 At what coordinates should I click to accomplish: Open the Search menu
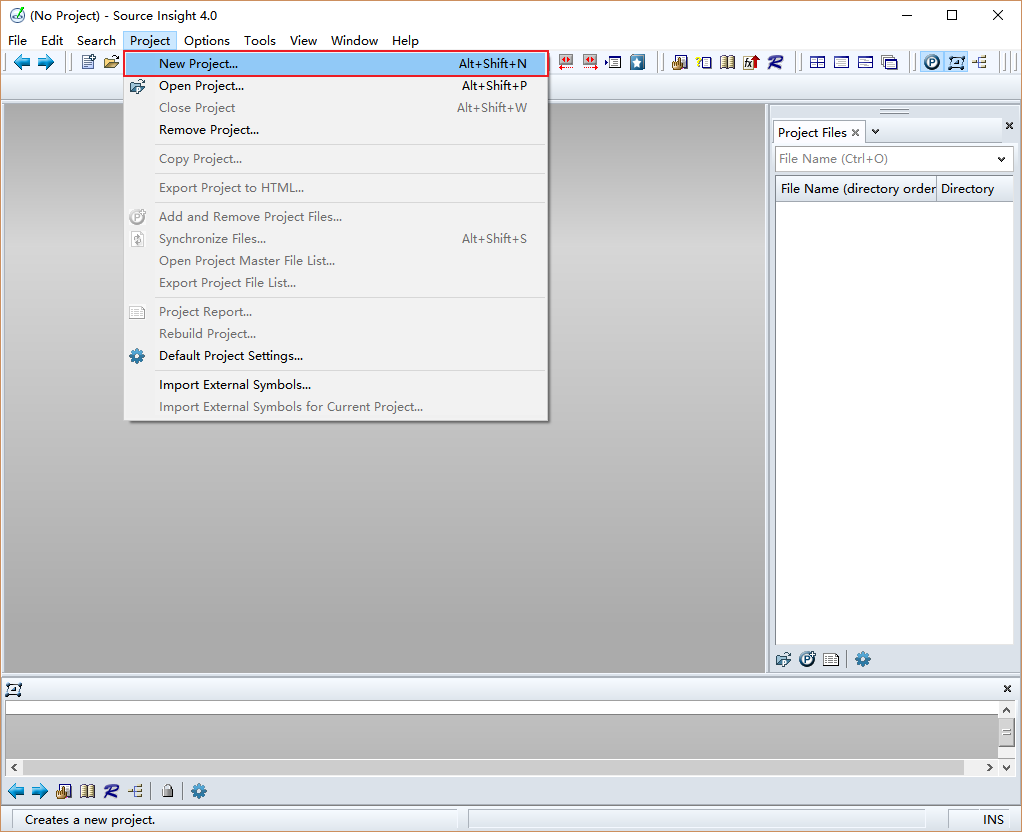pos(96,40)
